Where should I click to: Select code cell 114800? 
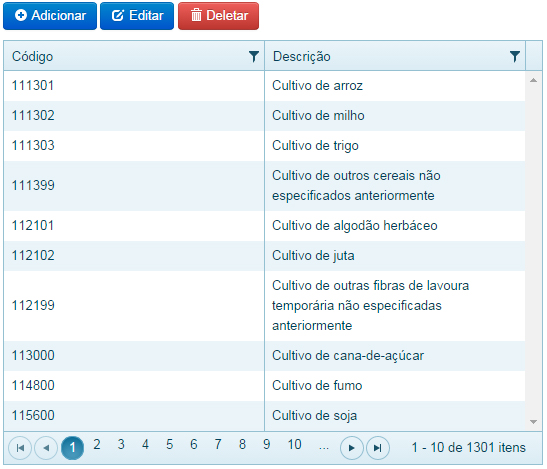[134, 386]
